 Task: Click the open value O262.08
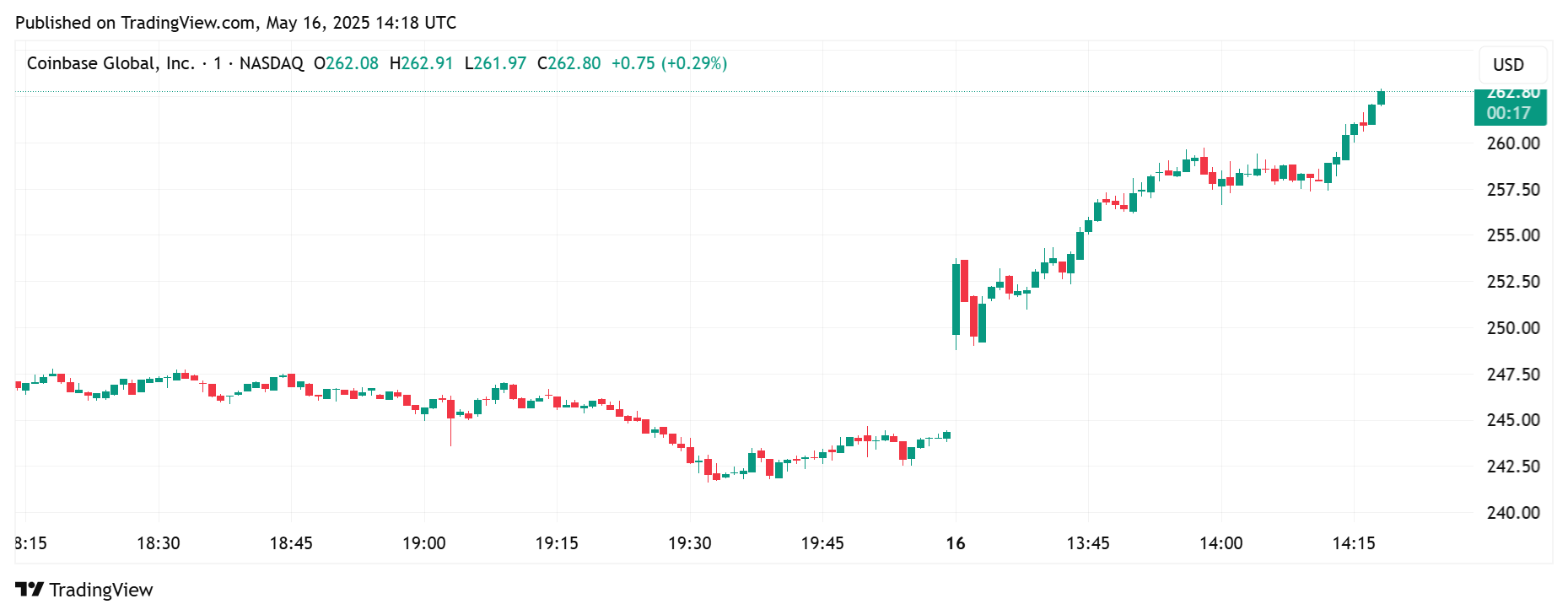click(x=346, y=63)
